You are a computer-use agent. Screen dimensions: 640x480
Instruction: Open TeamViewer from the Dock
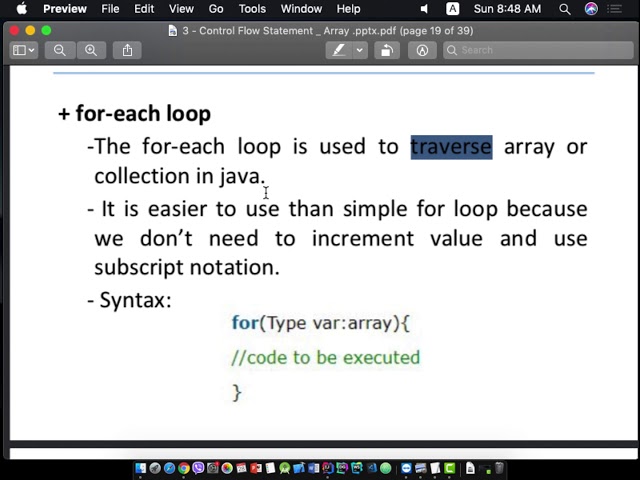[x=406, y=468]
